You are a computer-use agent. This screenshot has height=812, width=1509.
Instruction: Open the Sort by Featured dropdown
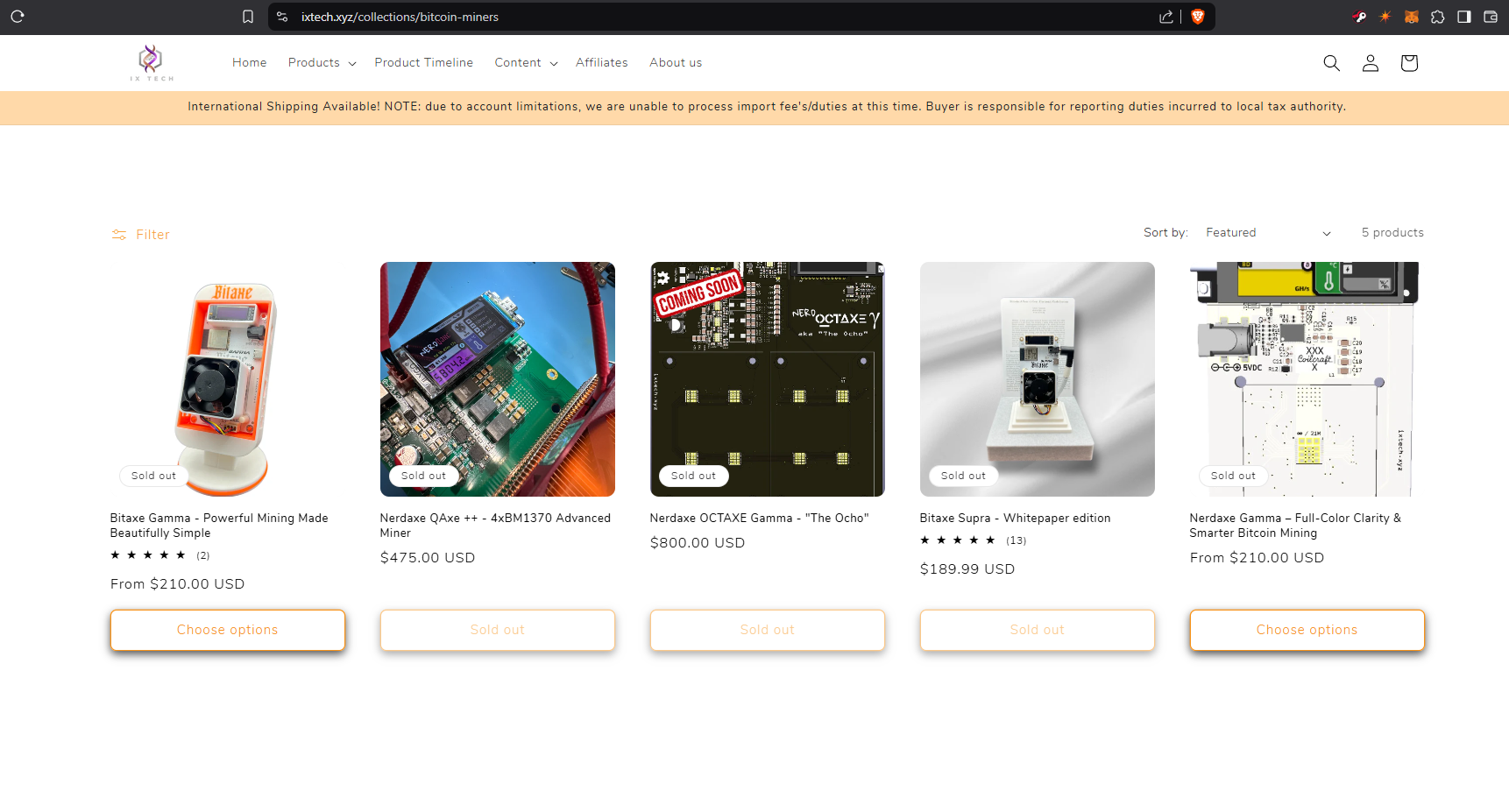1268,233
